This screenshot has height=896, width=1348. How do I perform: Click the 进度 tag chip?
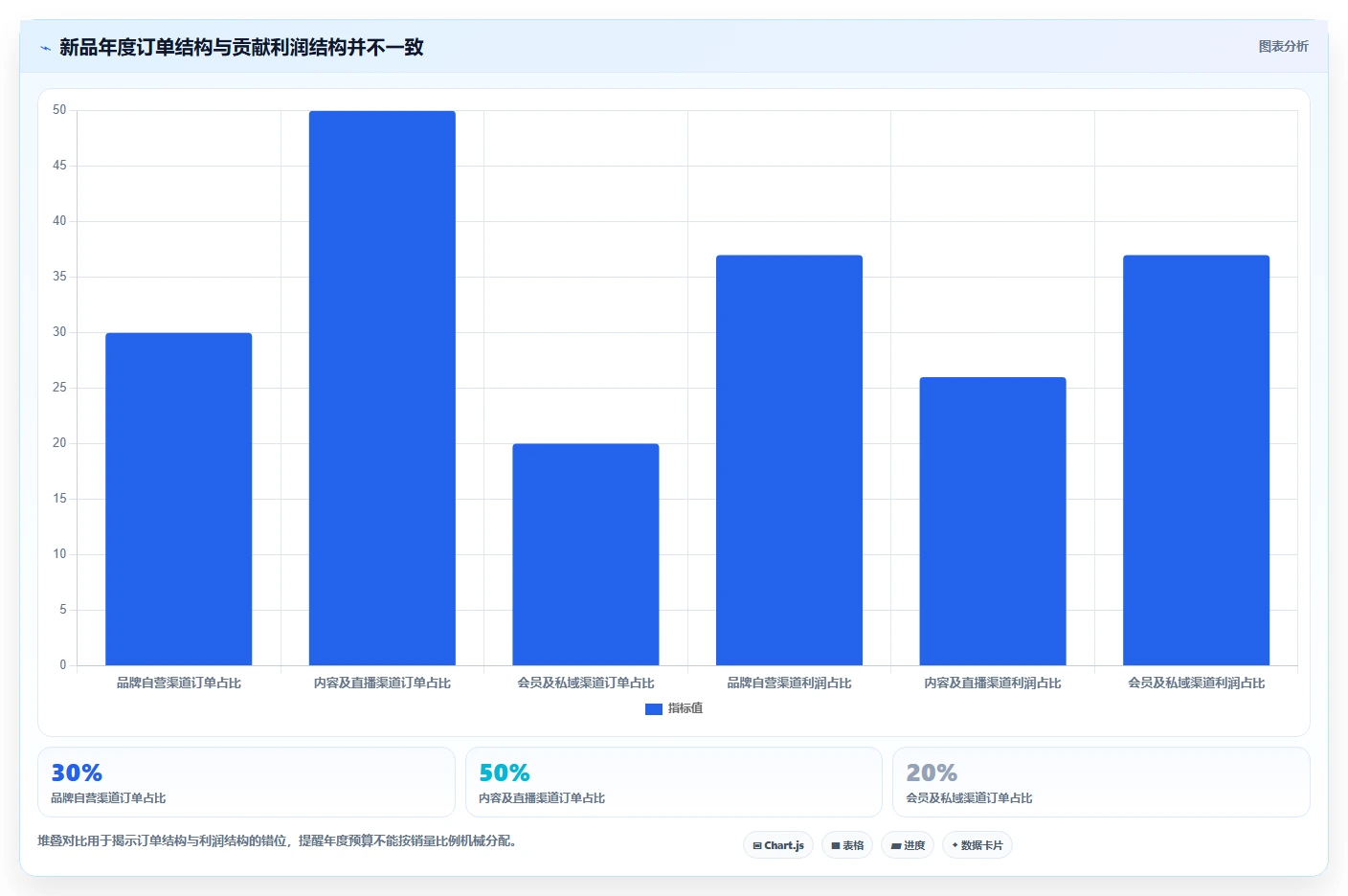(x=908, y=845)
